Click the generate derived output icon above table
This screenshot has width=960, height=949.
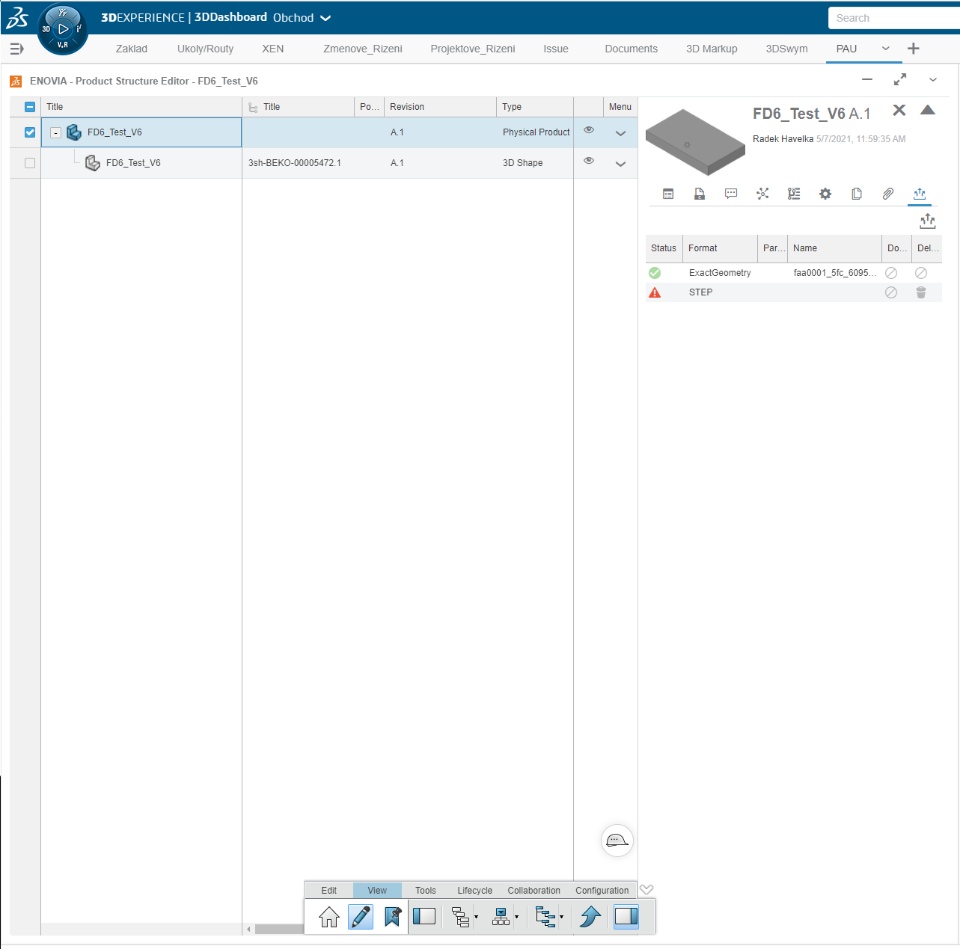click(928, 221)
